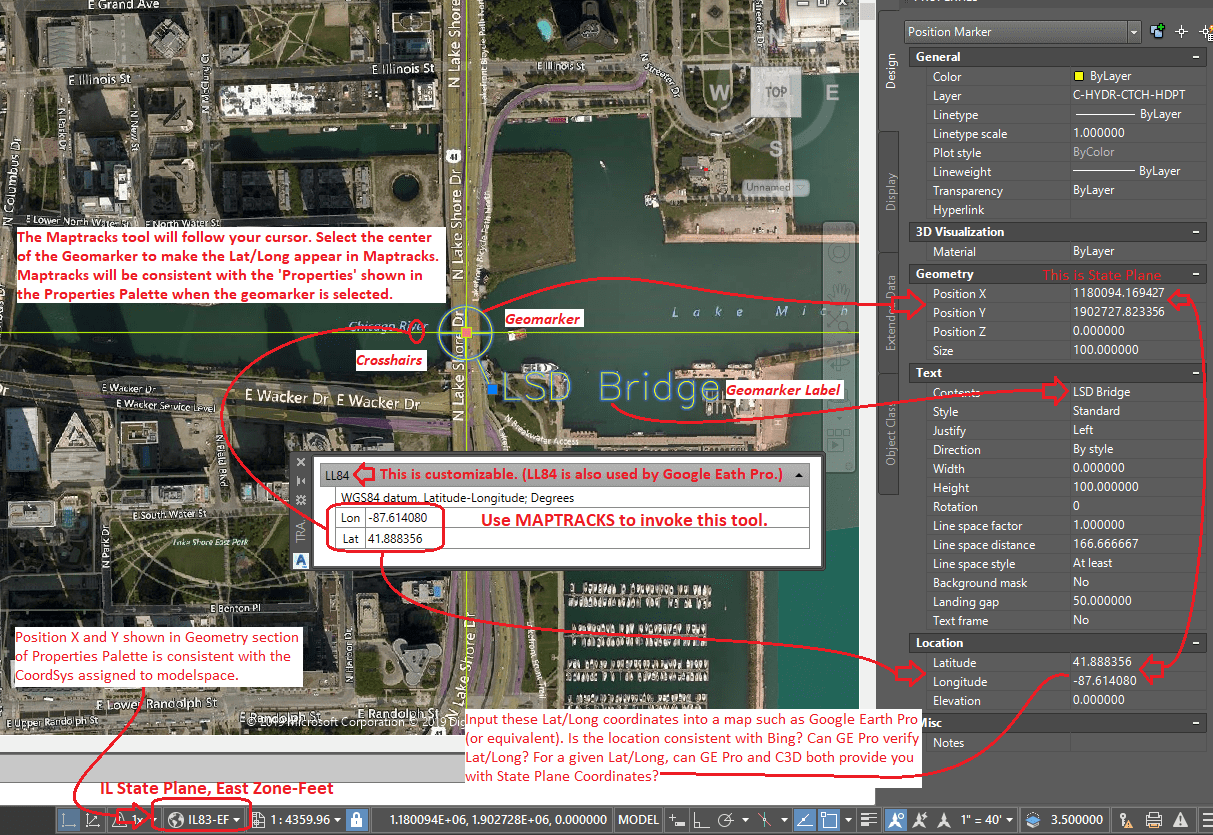Viewport: 1213px width, 835px height.
Task: Toggle the drawing lock icon beside the scale
Action: pyautogui.click(x=357, y=819)
